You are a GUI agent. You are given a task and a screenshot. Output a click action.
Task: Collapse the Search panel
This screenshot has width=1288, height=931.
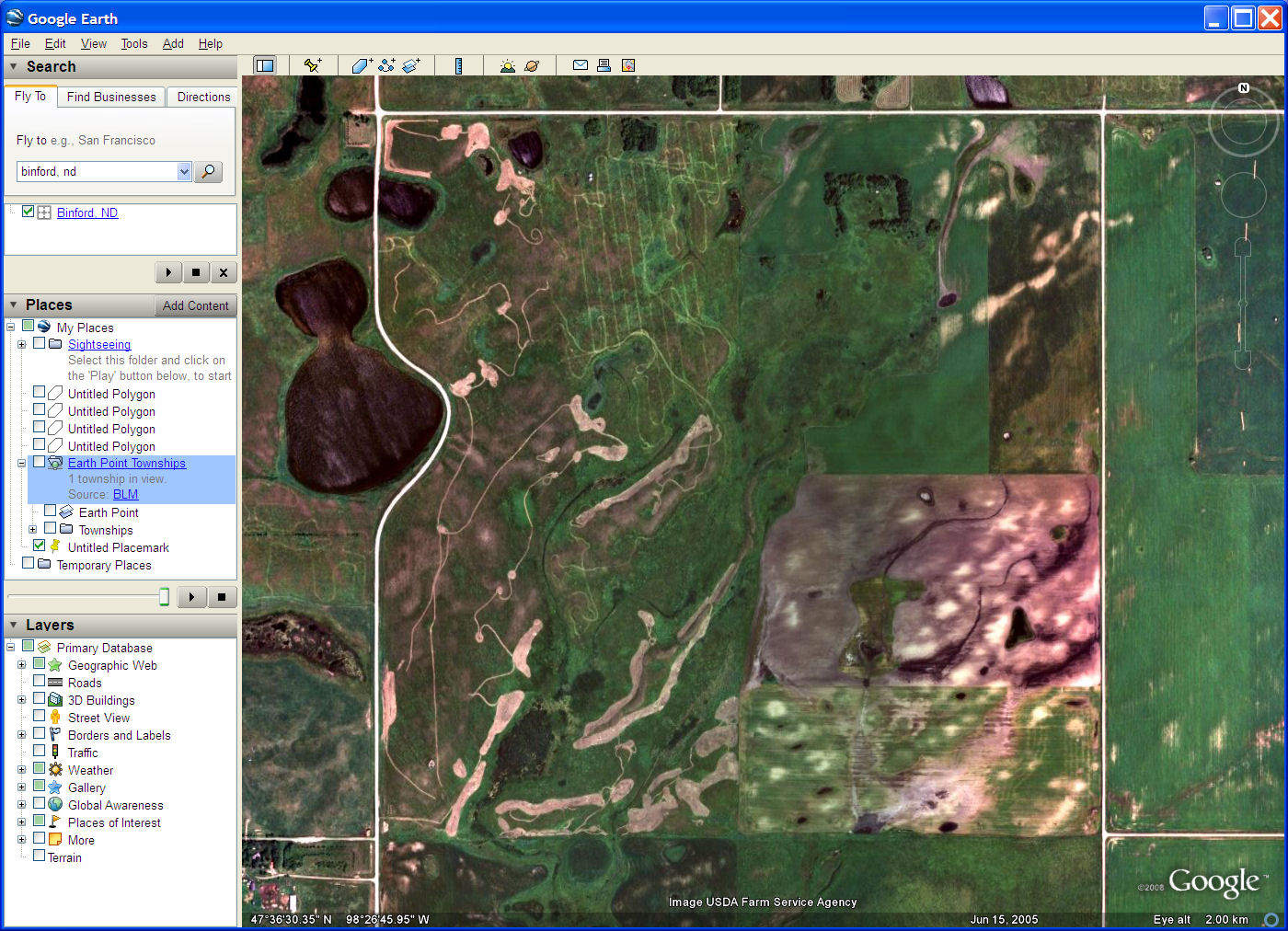14,66
